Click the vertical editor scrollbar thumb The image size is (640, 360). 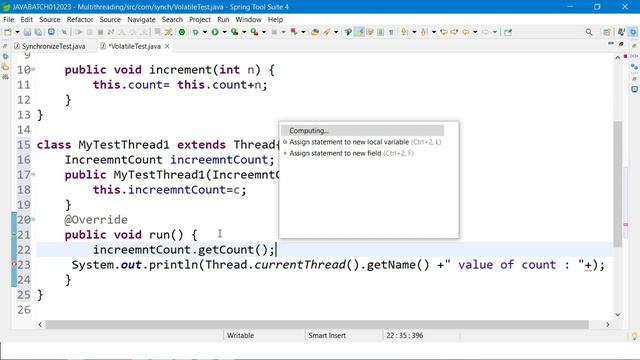(x=618, y=184)
